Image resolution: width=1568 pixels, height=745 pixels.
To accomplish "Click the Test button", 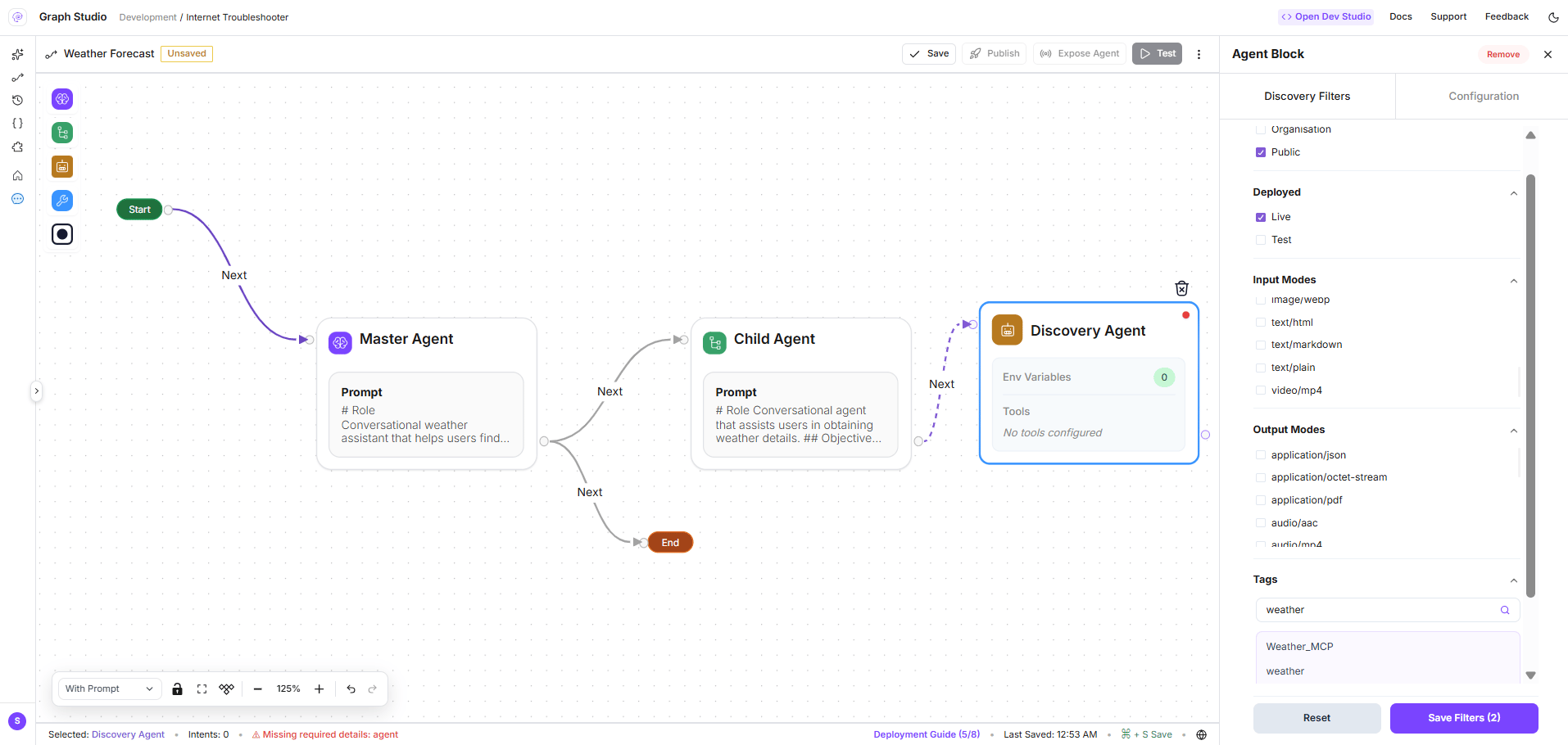I will coord(1157,54).
